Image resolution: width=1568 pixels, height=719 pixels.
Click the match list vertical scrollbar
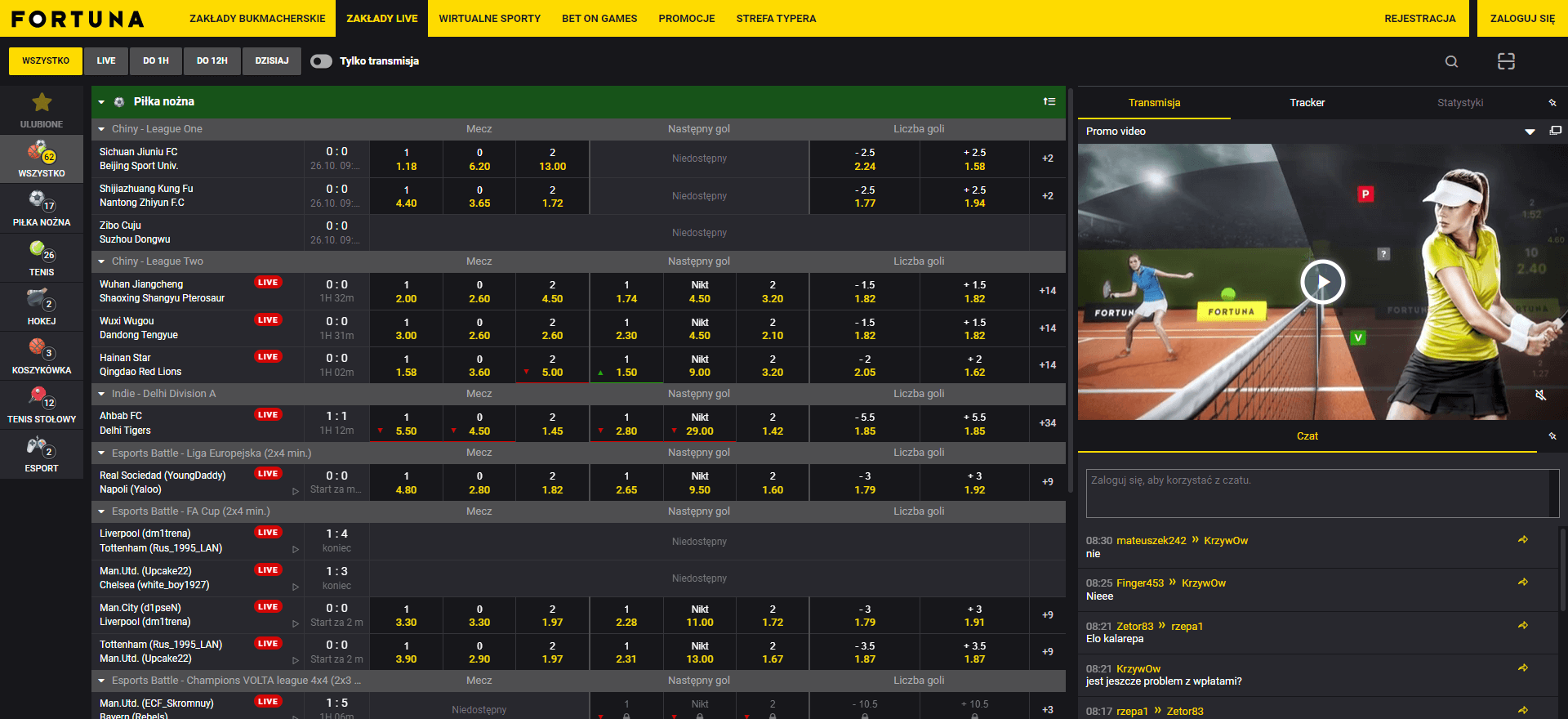1071,290
